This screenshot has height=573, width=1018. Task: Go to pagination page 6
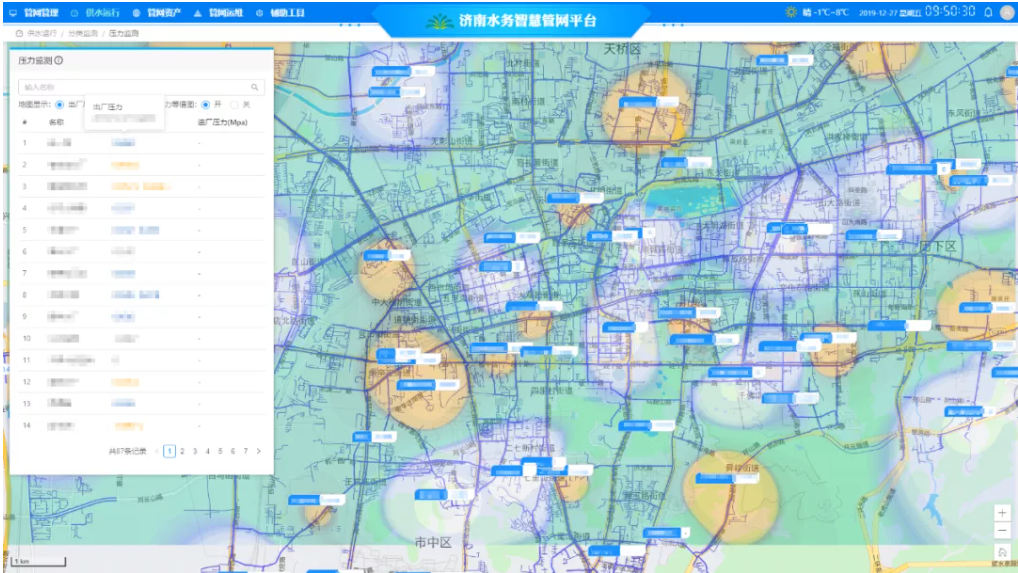[x=233, y=451]
